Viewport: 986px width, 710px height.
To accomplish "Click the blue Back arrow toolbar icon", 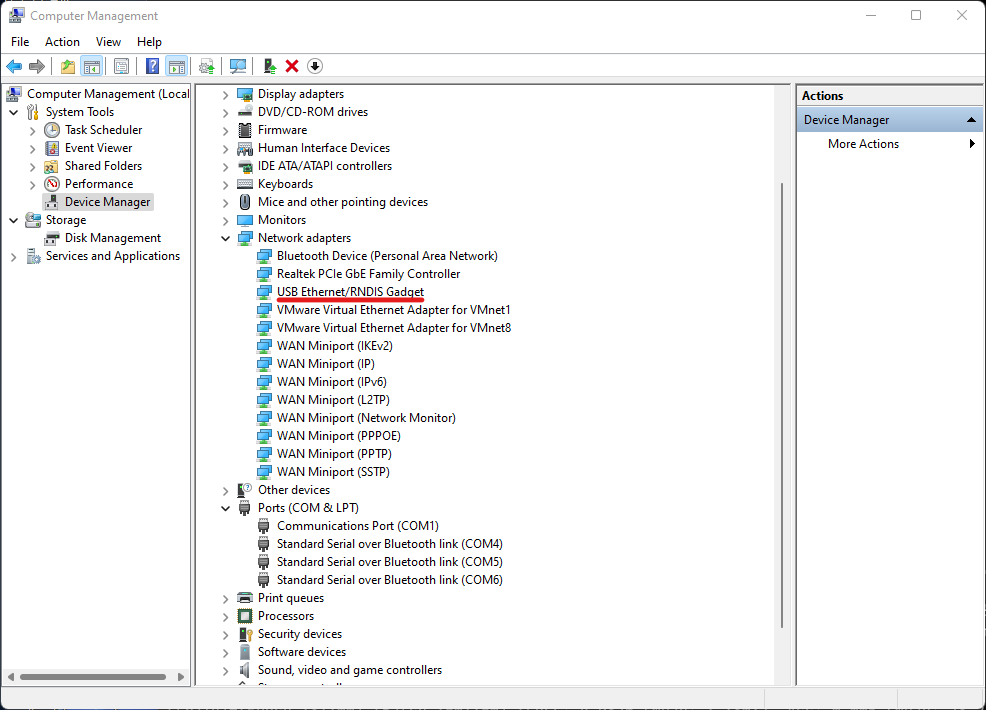I will point(14,66).
